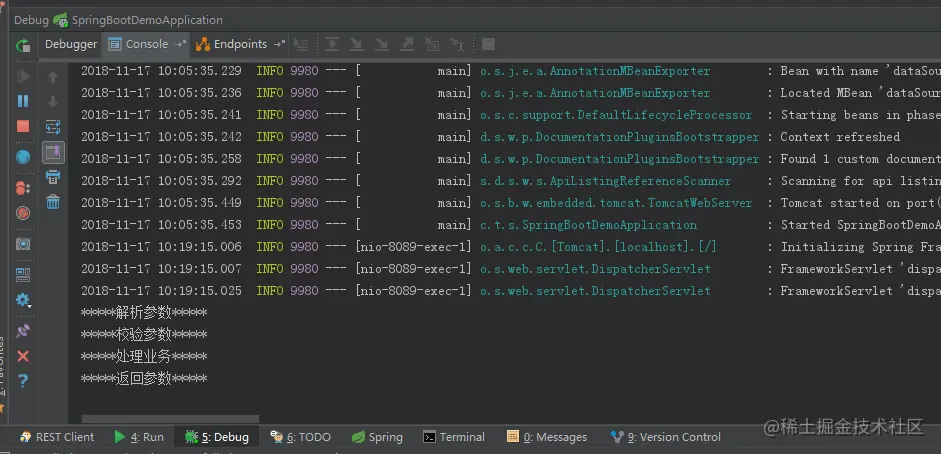Select the SpringBootDemoApplication debug session tab

[x=138, y=20]
